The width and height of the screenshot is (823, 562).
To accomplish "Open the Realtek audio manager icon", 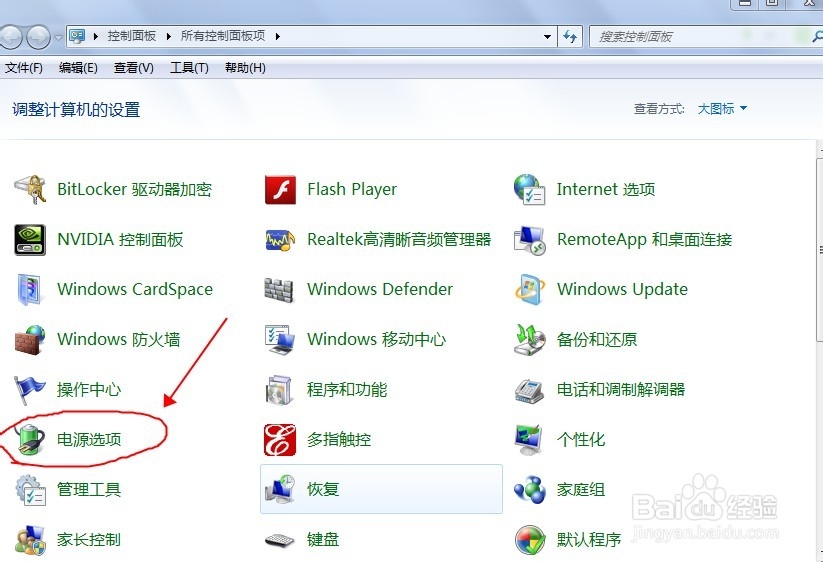I will tap(280, 240).
